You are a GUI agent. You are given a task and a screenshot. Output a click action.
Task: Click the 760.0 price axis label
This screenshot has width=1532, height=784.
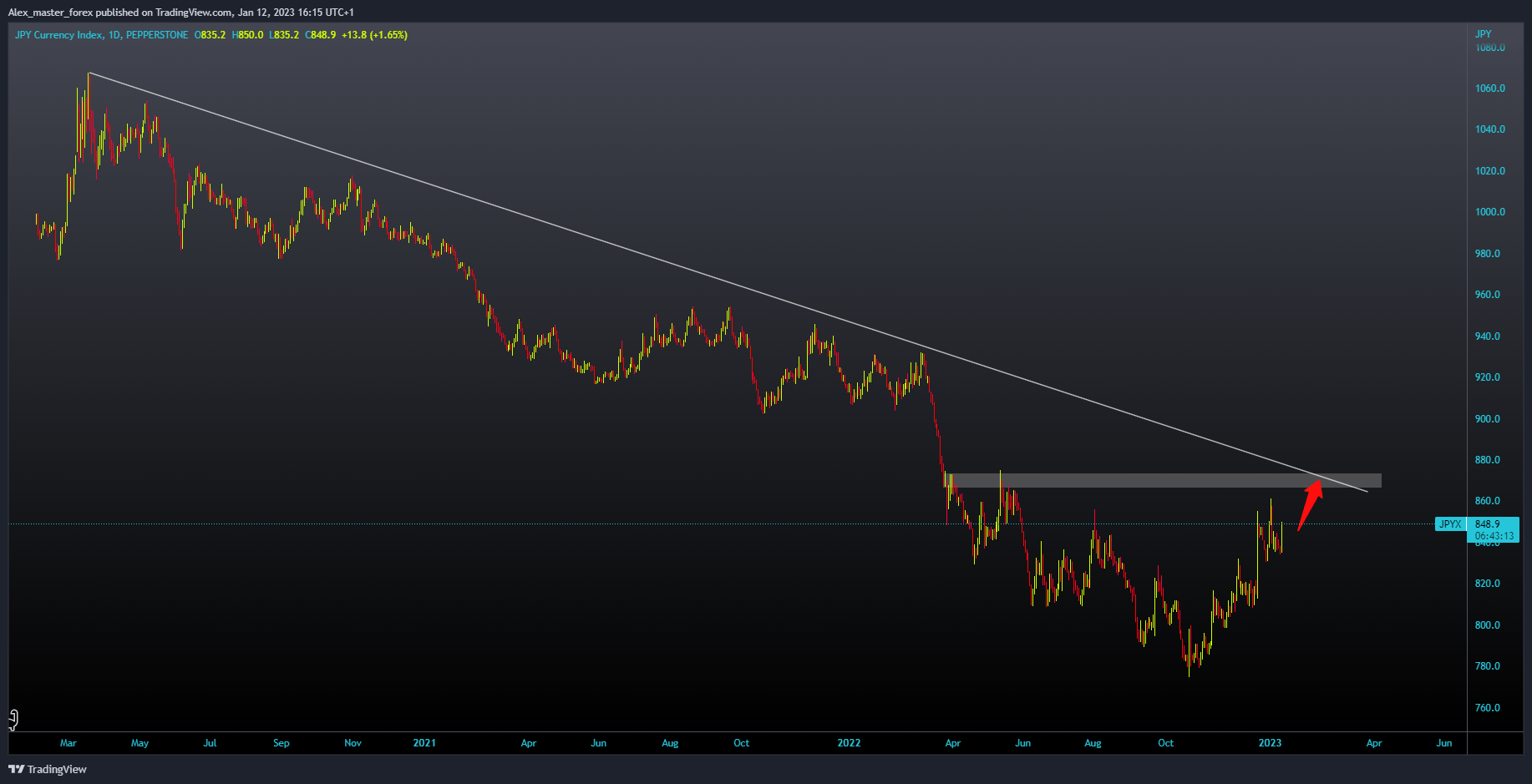click(x=1488, y=708)
